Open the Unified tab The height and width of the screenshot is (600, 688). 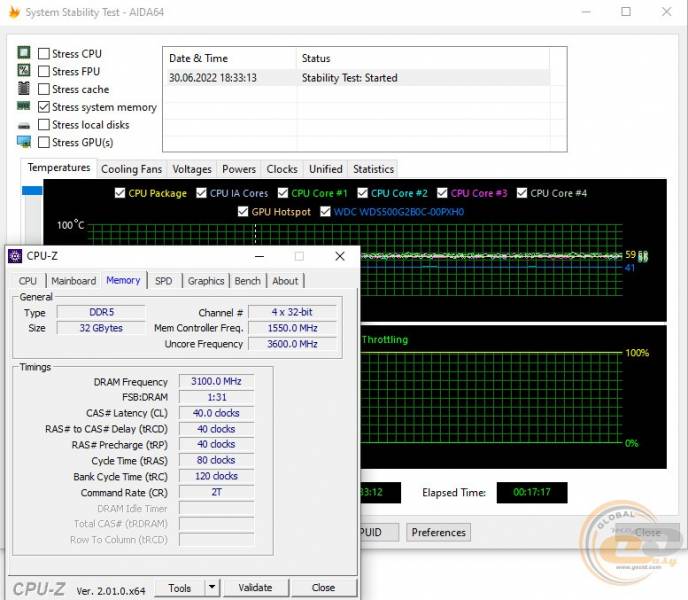[x=326, y=169]
